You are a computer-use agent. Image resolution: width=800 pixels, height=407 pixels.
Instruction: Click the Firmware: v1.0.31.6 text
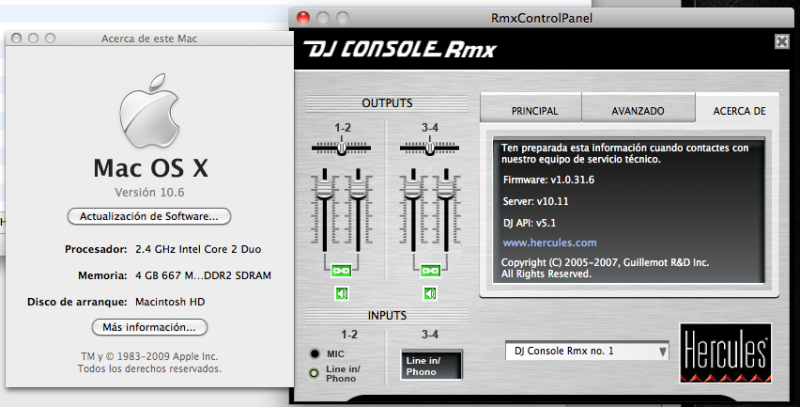pos(548,180)
